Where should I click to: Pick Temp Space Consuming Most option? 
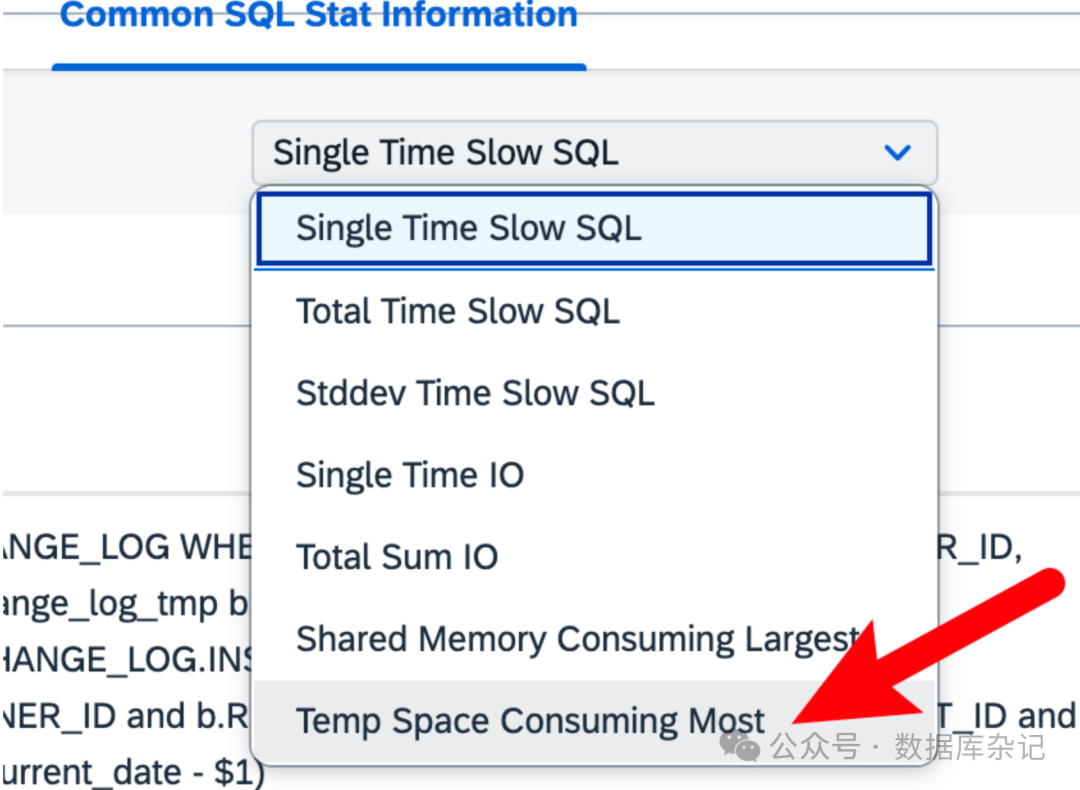pyautogui.click(x=530, y=721)
